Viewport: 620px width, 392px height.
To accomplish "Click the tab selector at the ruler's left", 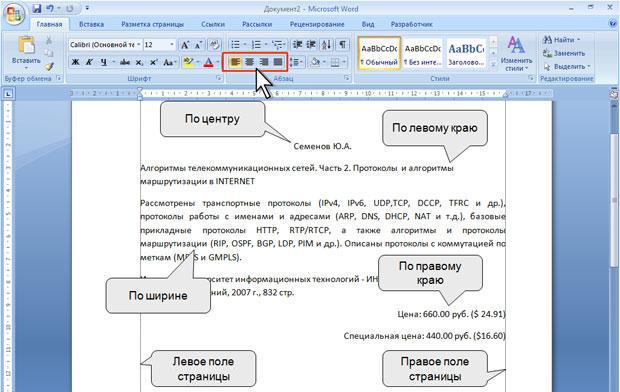I will 8,94.
